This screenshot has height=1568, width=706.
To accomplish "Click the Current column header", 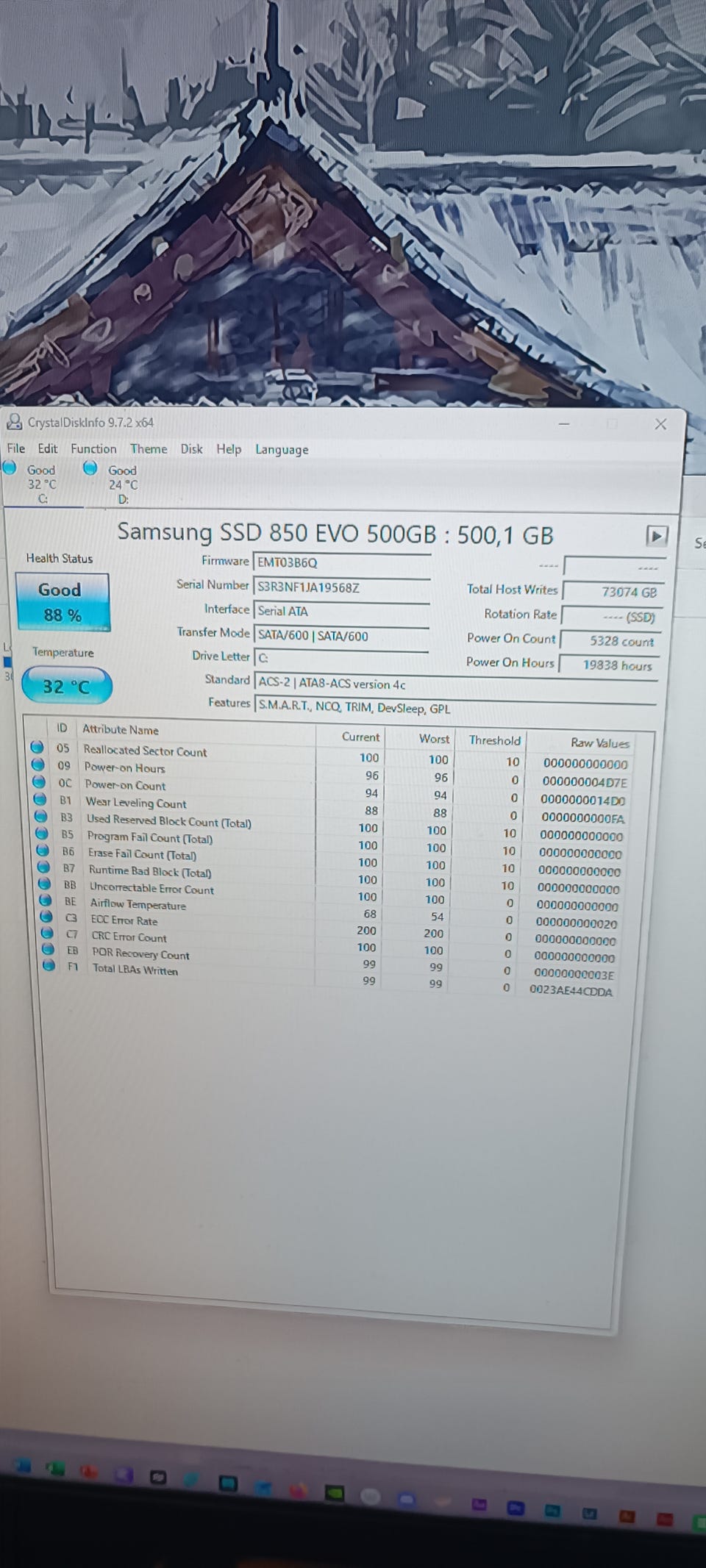I will pos(360,737).
